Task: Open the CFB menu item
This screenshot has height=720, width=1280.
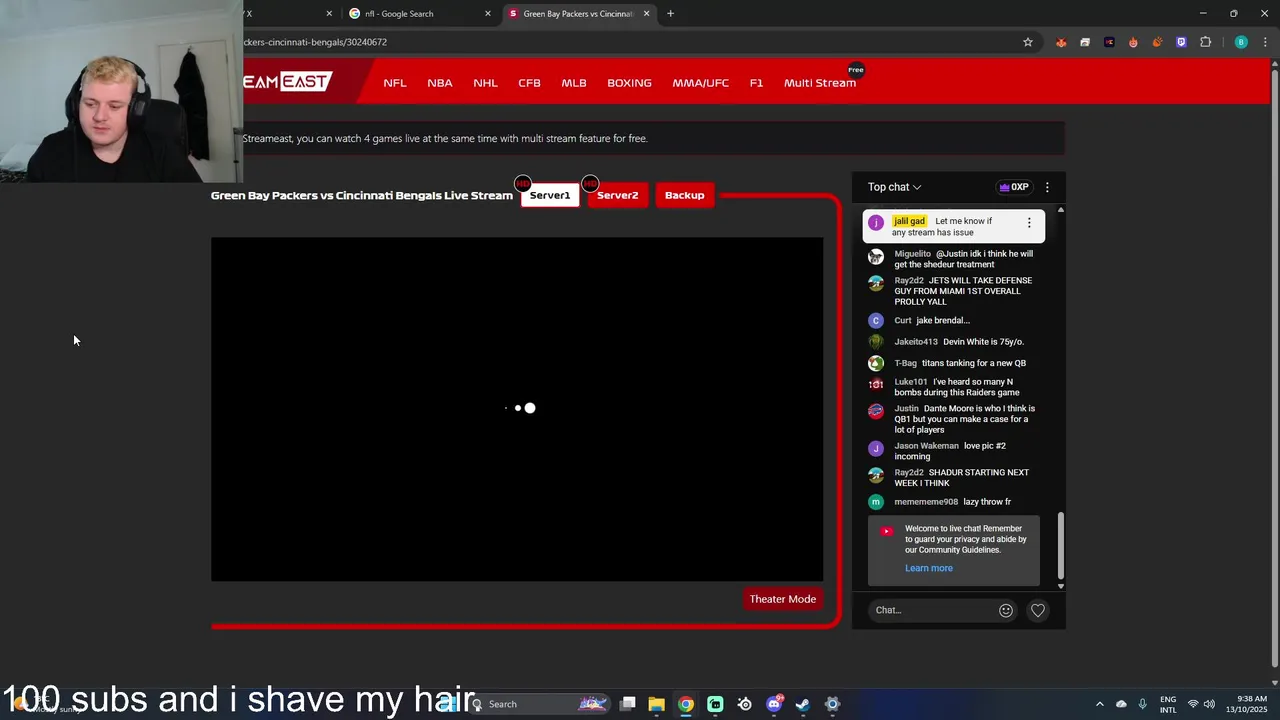Action: point(529,83)
